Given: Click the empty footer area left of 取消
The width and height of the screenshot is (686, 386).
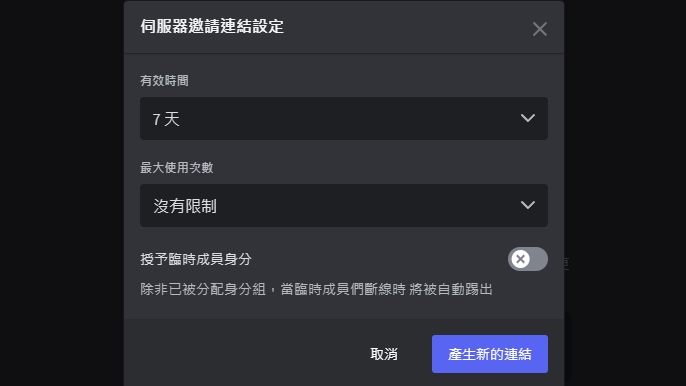Looking at the screenshot, I should tap(245, 354).
